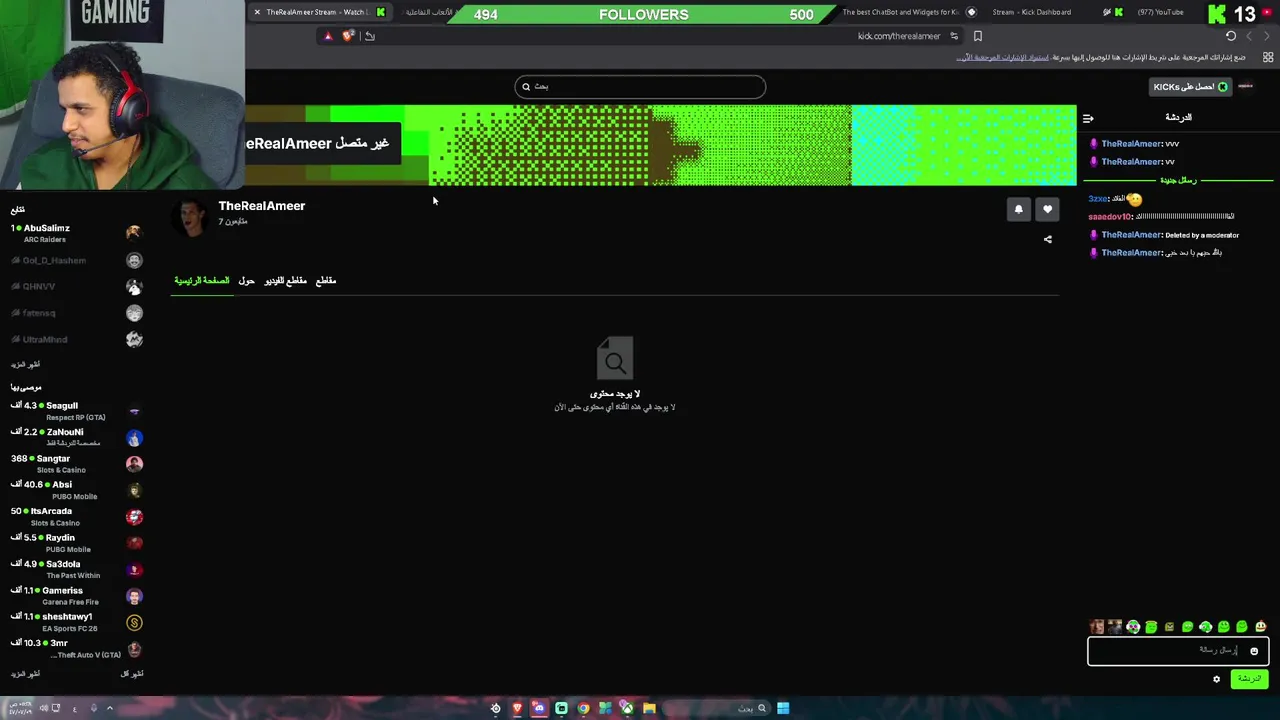Open Brave browser from the taskbar
This screenshot has width=1280, height=720.
pyautogui.click(x=517, y=708)
